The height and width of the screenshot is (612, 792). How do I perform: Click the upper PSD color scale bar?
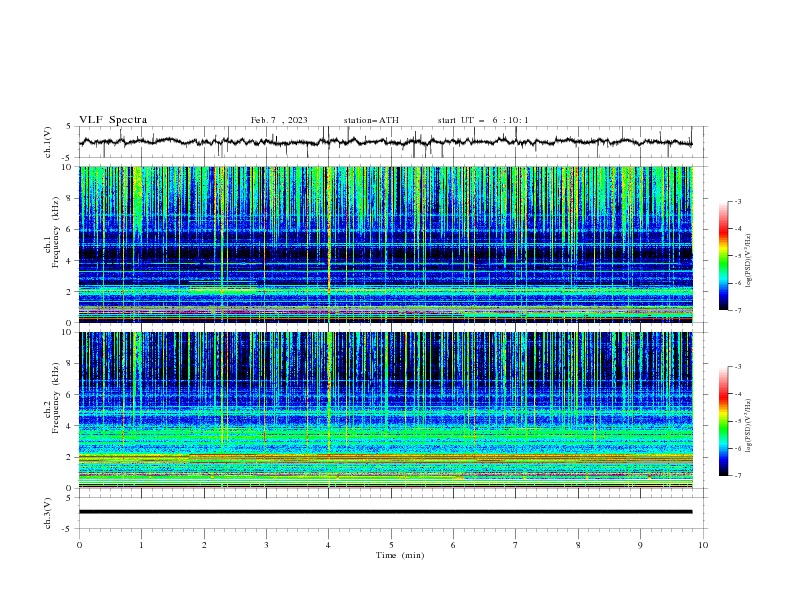(x=723, y=256)
